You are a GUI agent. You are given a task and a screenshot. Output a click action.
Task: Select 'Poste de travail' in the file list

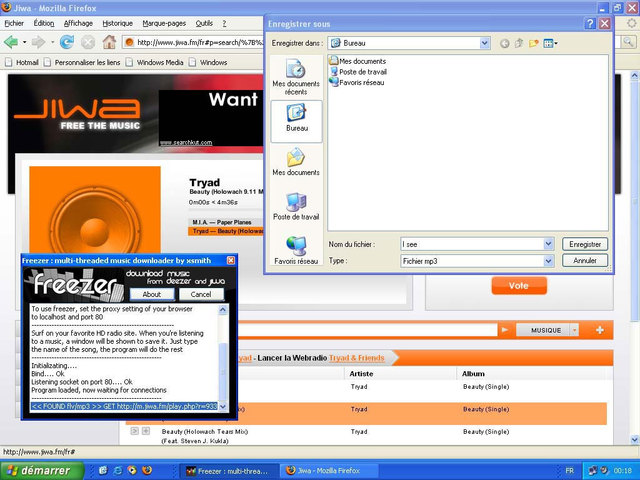tap(358, 72)
